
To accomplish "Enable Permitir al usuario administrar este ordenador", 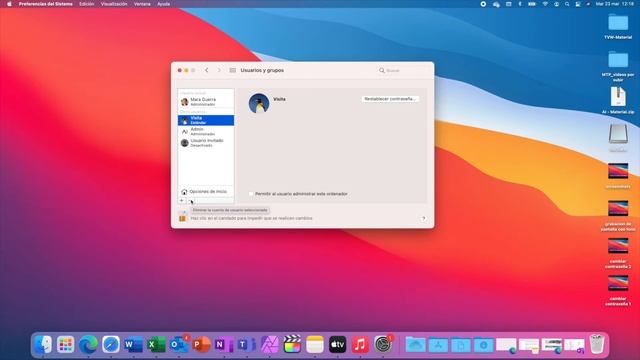I will click(x=251, y=194).
